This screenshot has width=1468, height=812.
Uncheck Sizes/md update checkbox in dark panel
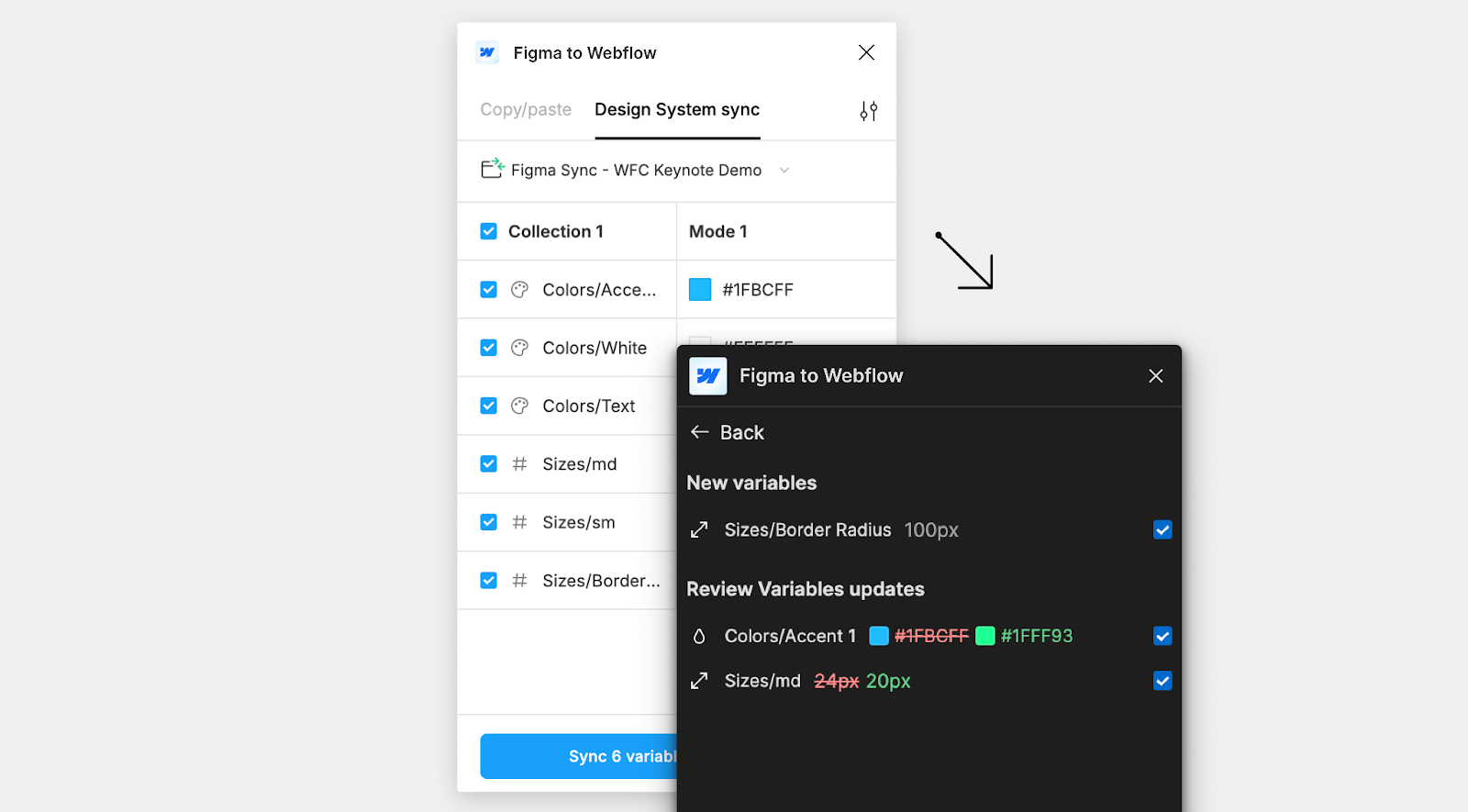pos(1162,681)
